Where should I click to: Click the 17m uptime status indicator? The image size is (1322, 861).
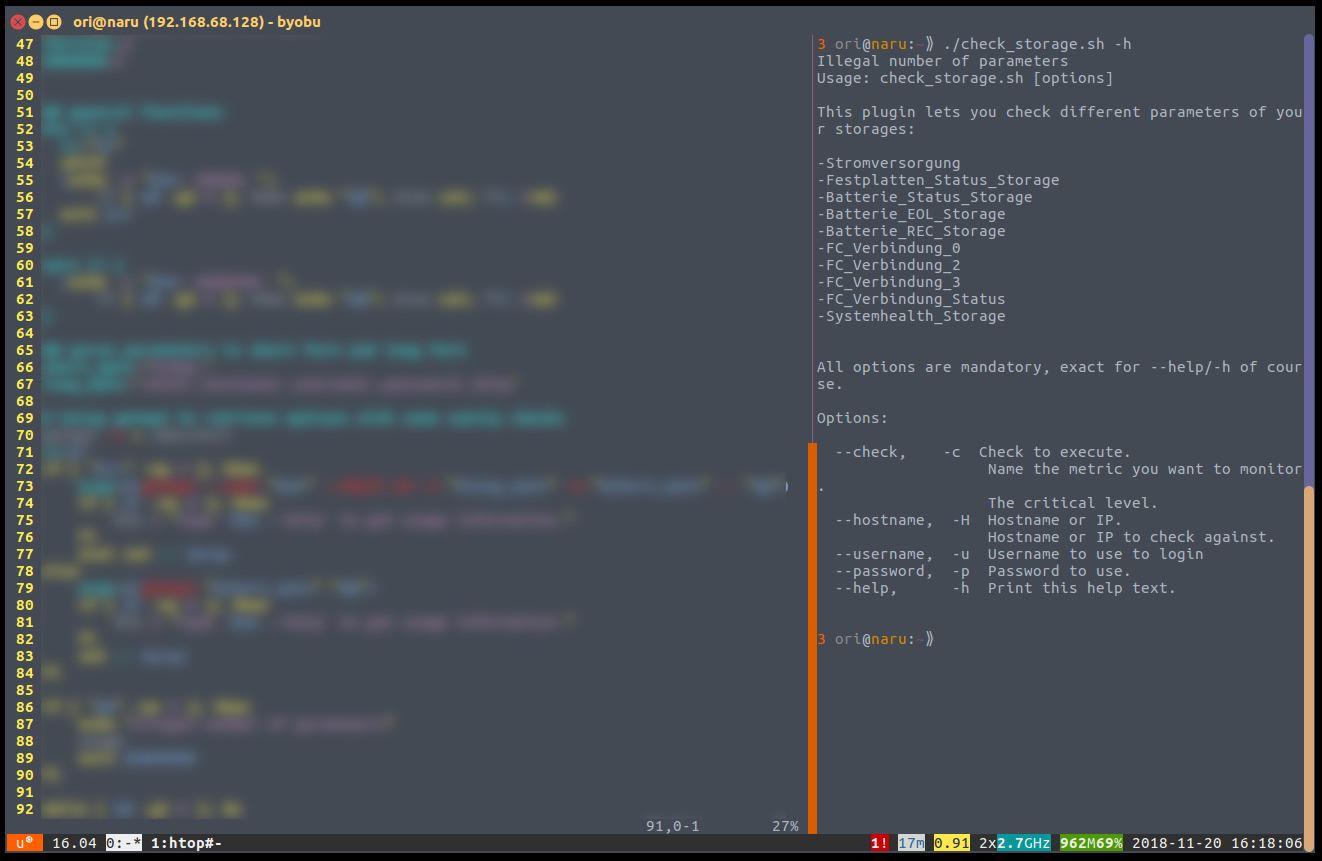[911, 843]
